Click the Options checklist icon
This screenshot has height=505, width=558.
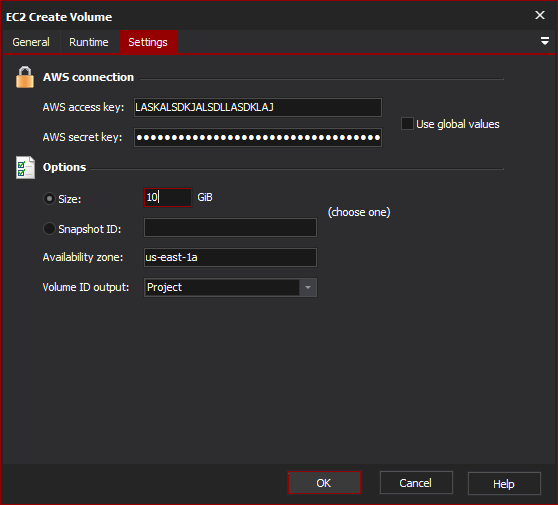pos(25,167)
